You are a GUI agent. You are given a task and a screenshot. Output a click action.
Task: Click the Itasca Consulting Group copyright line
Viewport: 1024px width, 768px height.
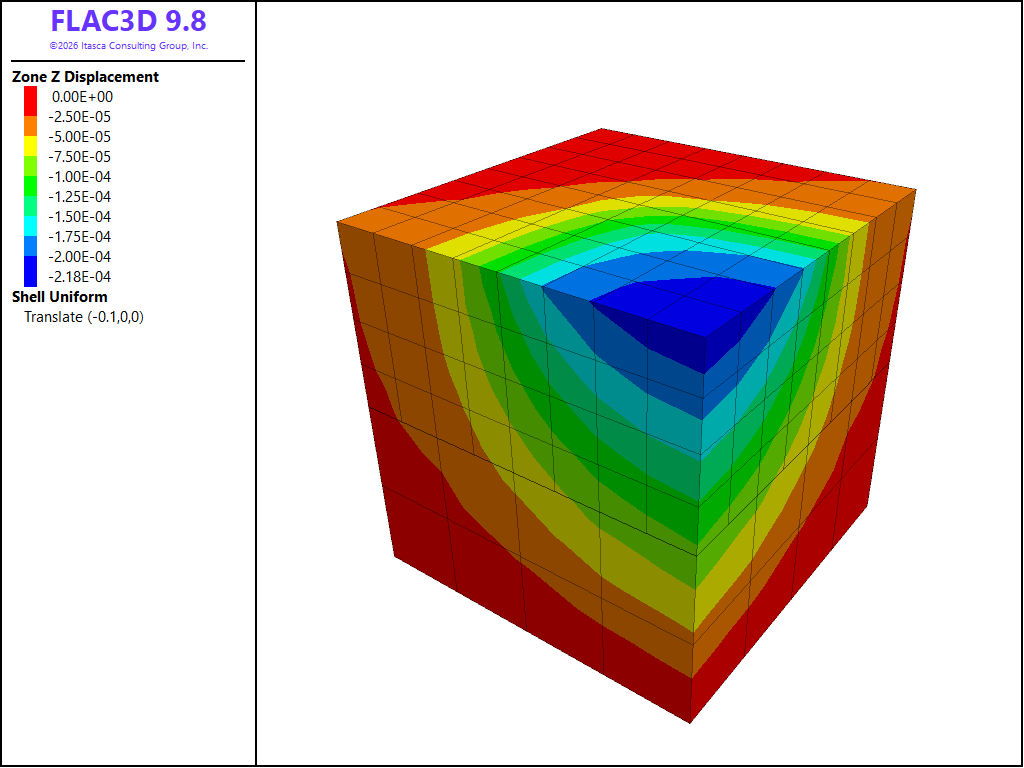pos(129,46)
